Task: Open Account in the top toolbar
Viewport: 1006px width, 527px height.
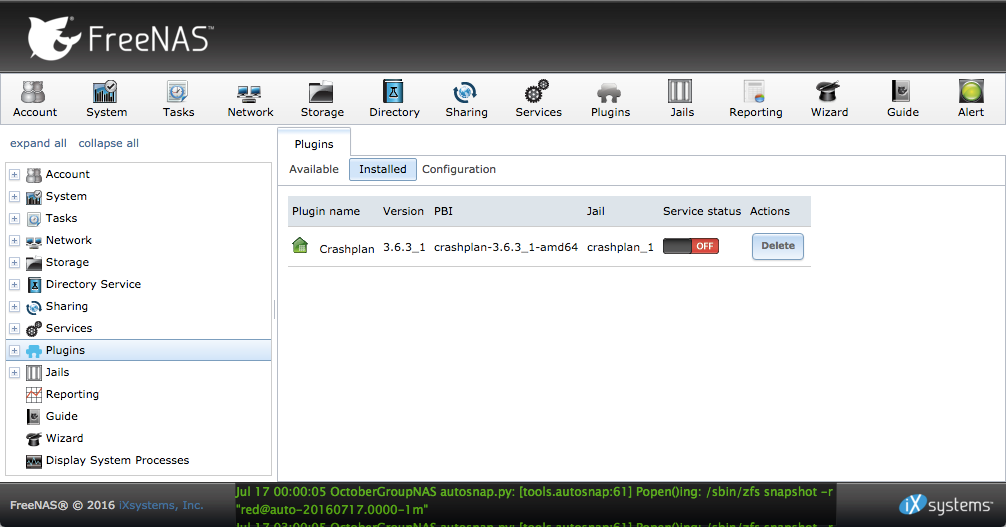Action: [35, 99]
